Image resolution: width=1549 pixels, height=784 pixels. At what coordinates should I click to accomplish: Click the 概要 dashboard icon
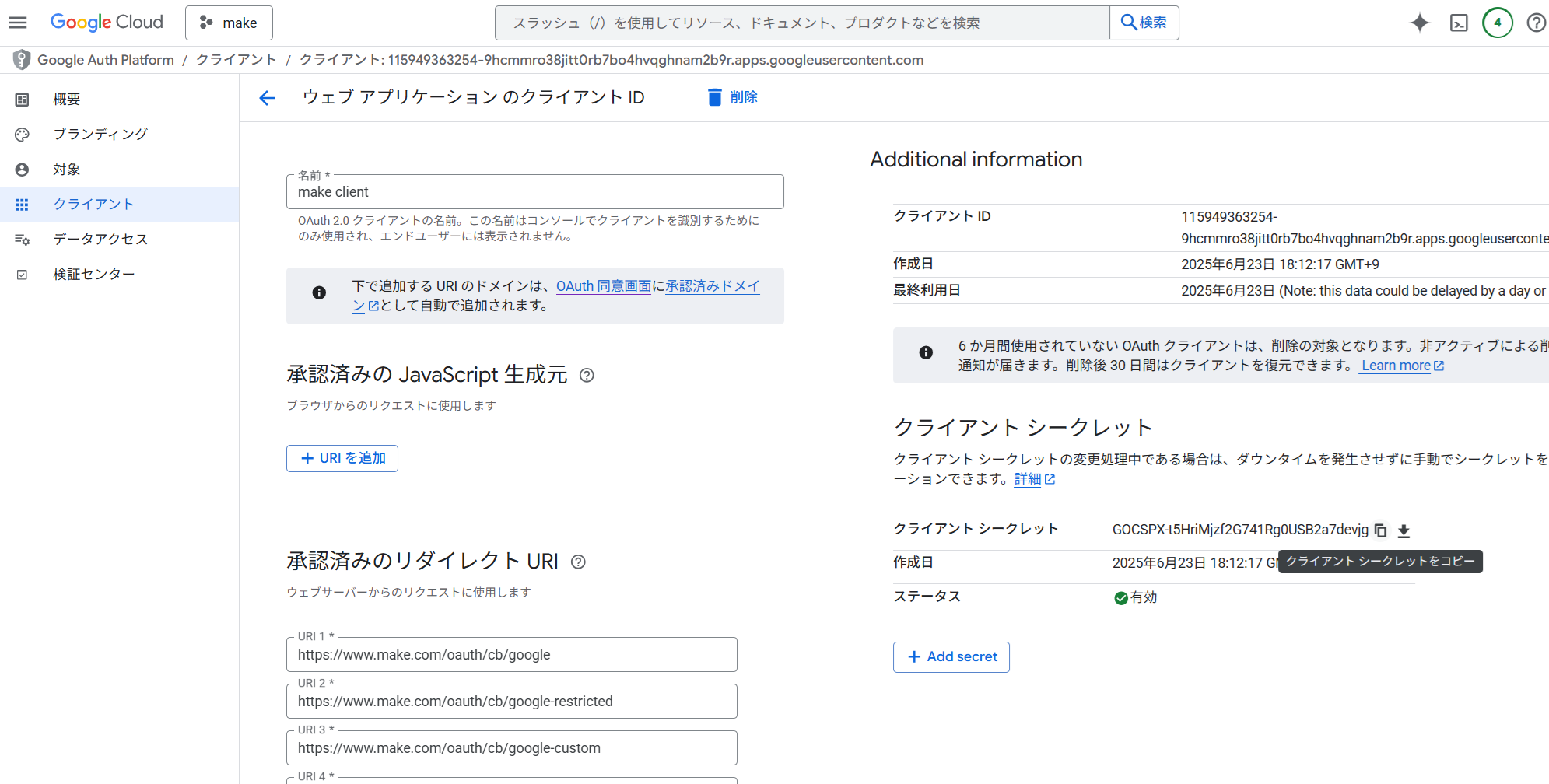click(x=22, y=100)
